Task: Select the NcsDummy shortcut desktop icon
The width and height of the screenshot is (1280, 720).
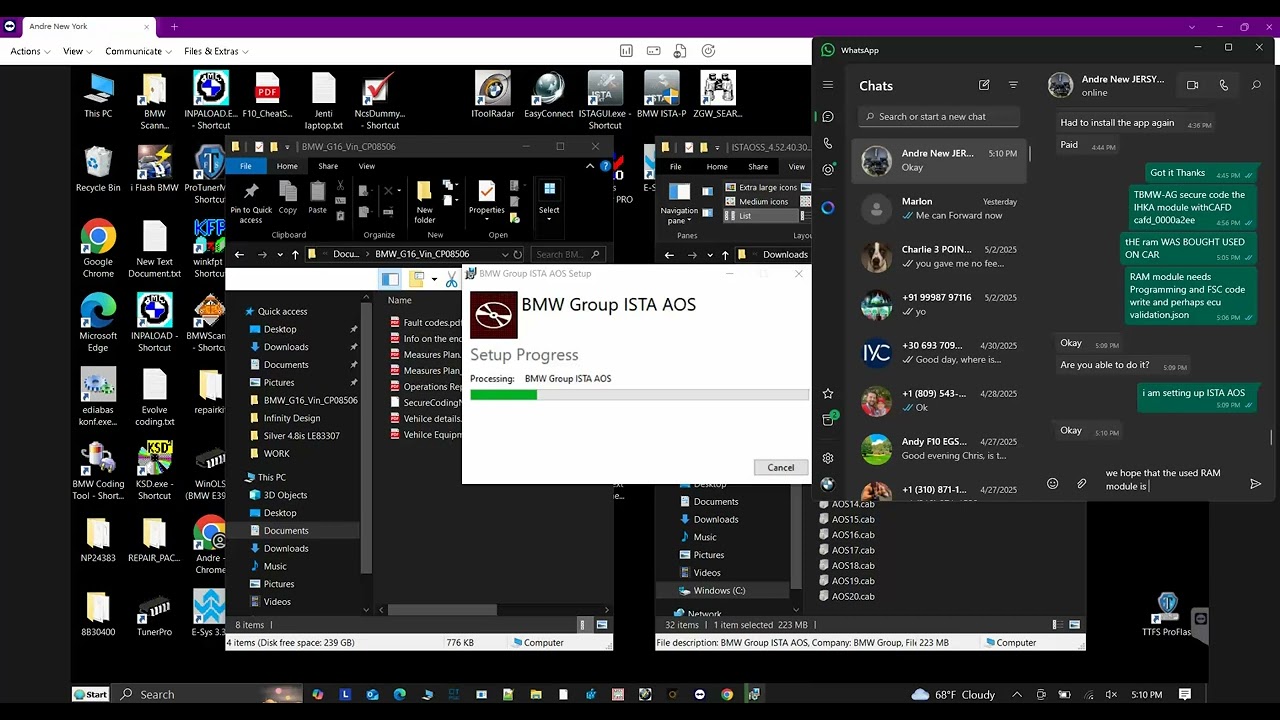Action: tap(379, 102)
